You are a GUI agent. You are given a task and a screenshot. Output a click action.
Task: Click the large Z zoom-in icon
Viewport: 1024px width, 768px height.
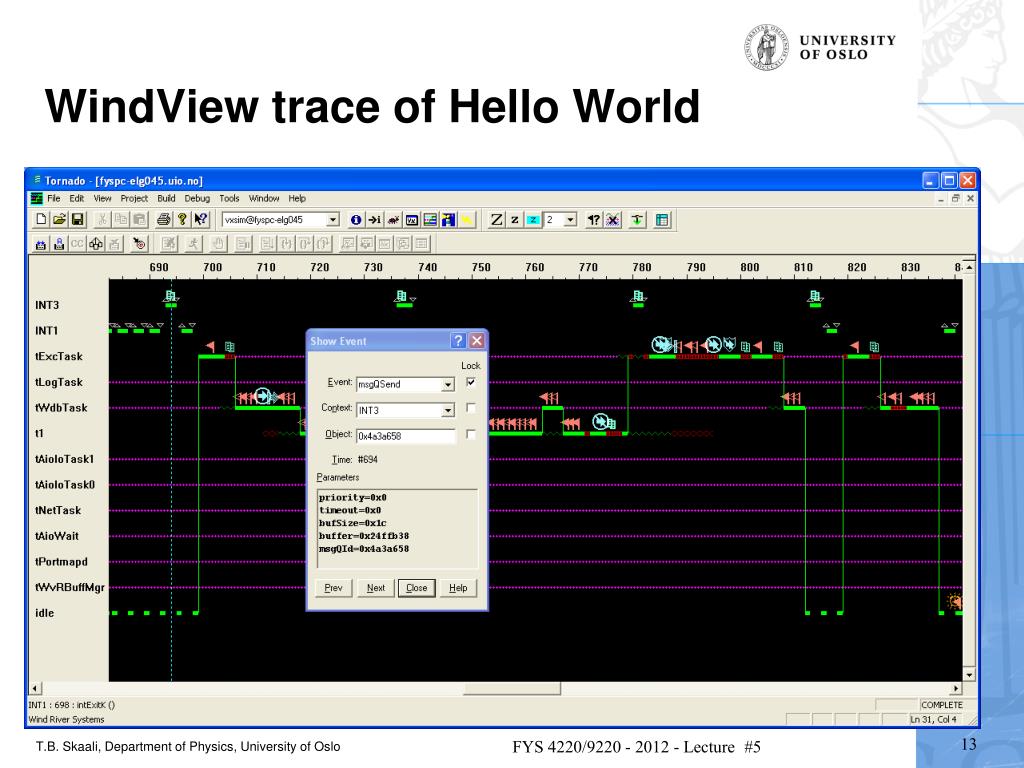496,220
